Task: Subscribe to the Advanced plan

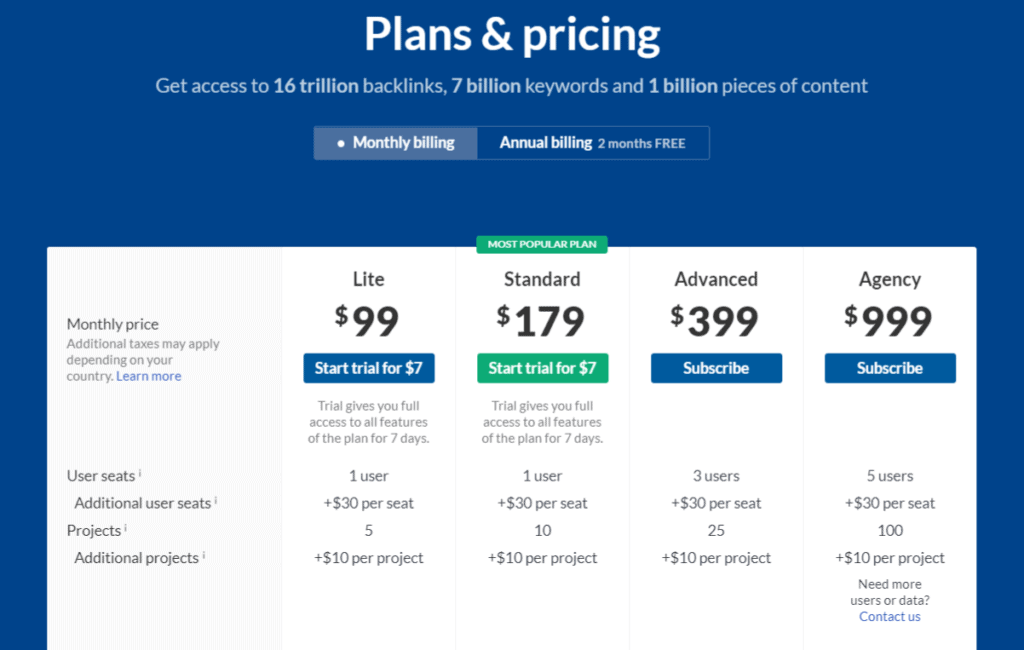Action: click(x=716, y=368)
